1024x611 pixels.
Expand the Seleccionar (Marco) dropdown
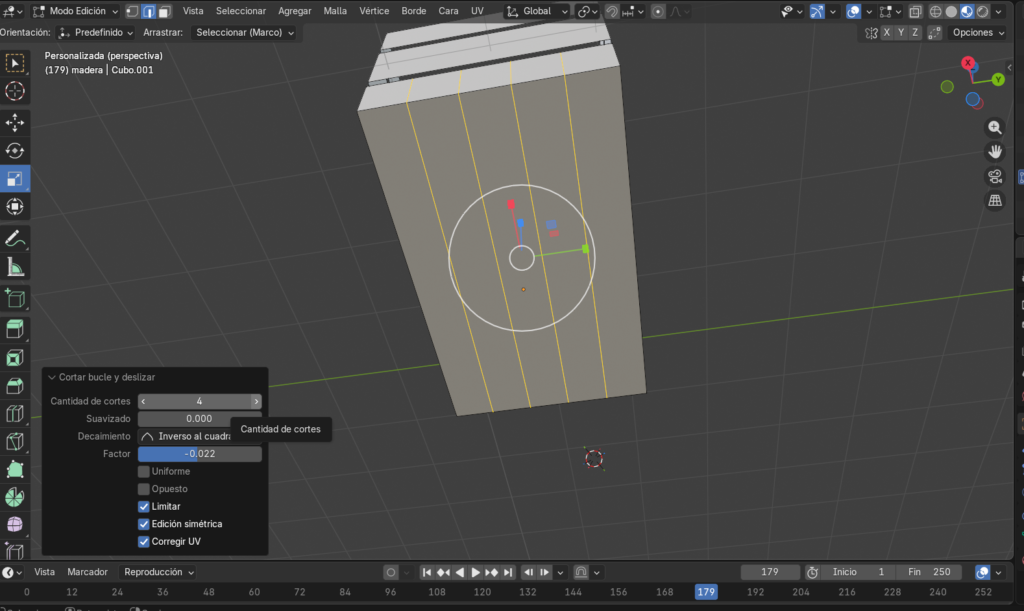coord(245,32)
